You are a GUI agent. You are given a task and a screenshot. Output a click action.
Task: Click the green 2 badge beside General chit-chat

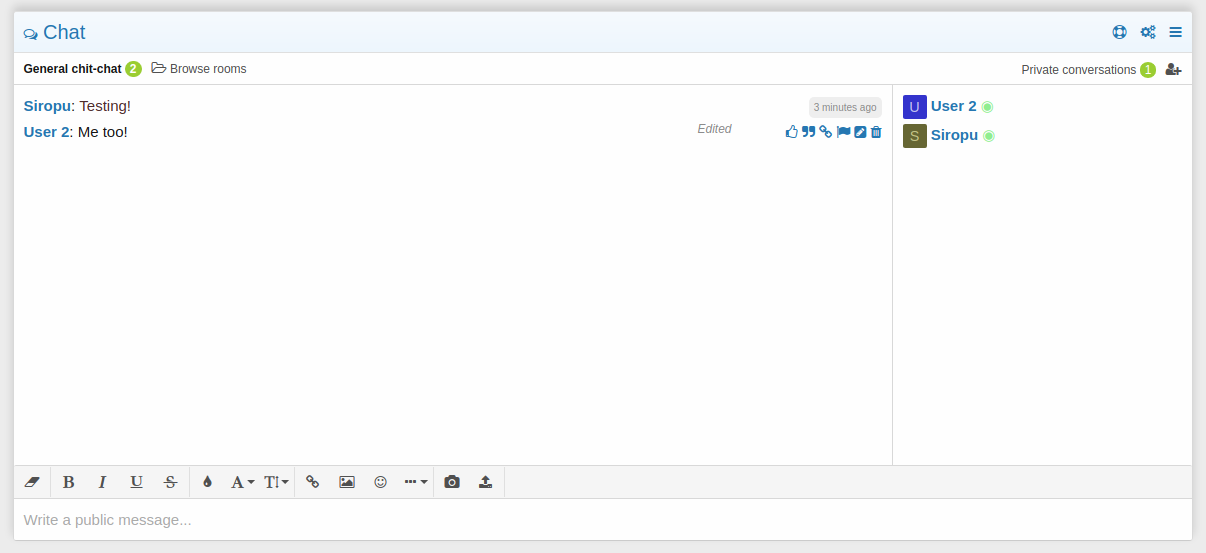[133, 69]
